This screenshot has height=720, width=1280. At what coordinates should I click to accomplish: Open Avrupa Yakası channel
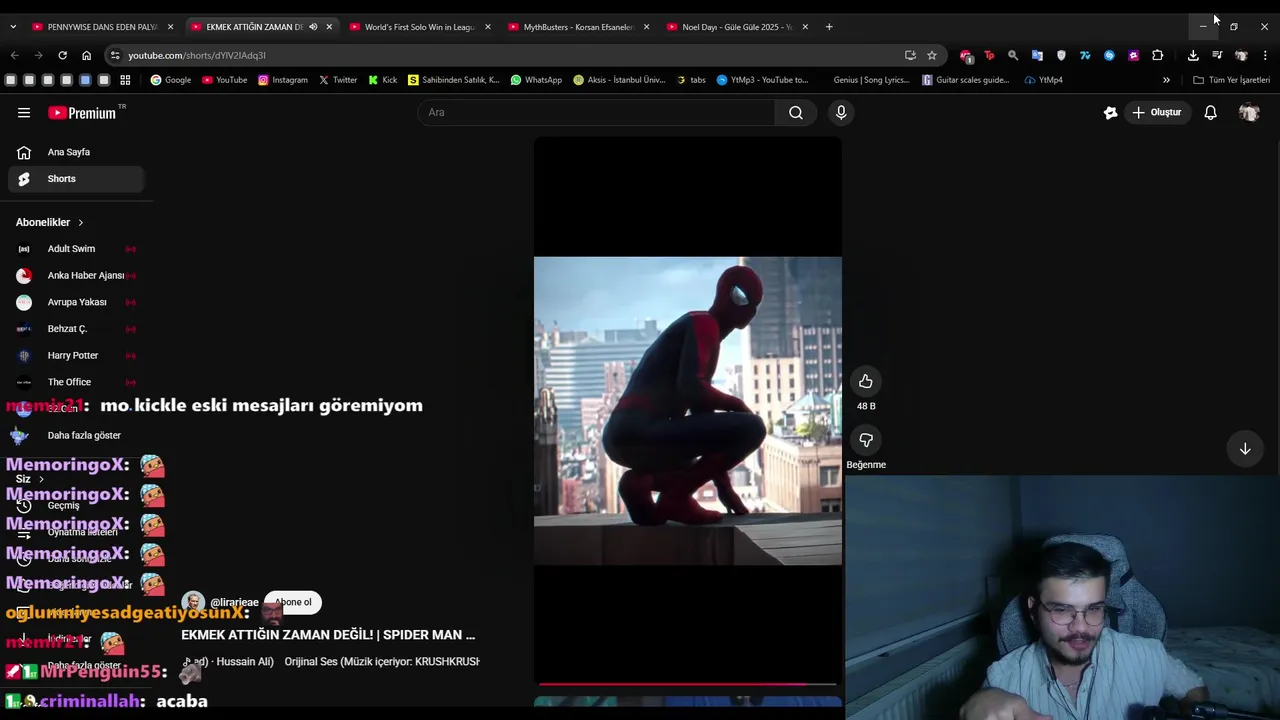76,302
